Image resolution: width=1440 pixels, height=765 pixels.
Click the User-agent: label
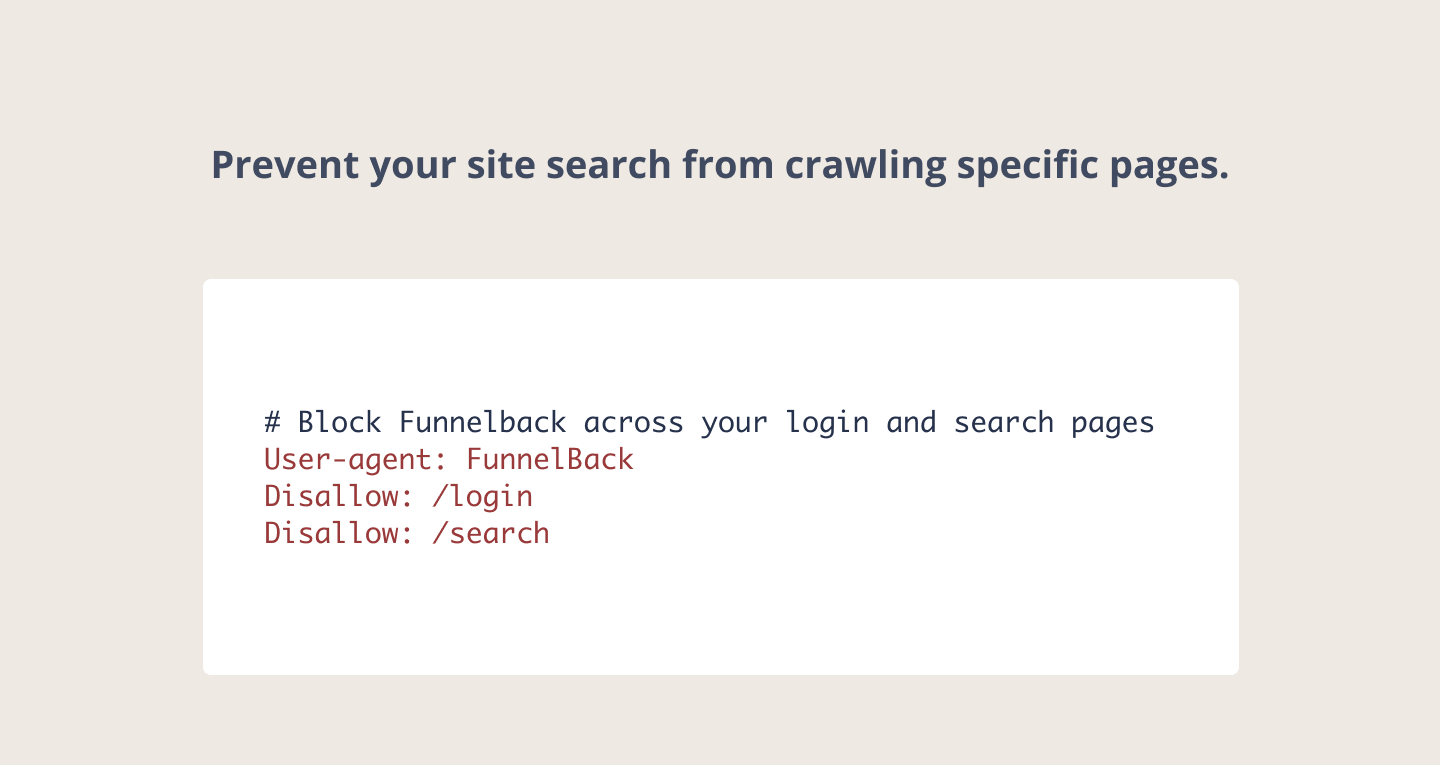[x=356, y=461]
